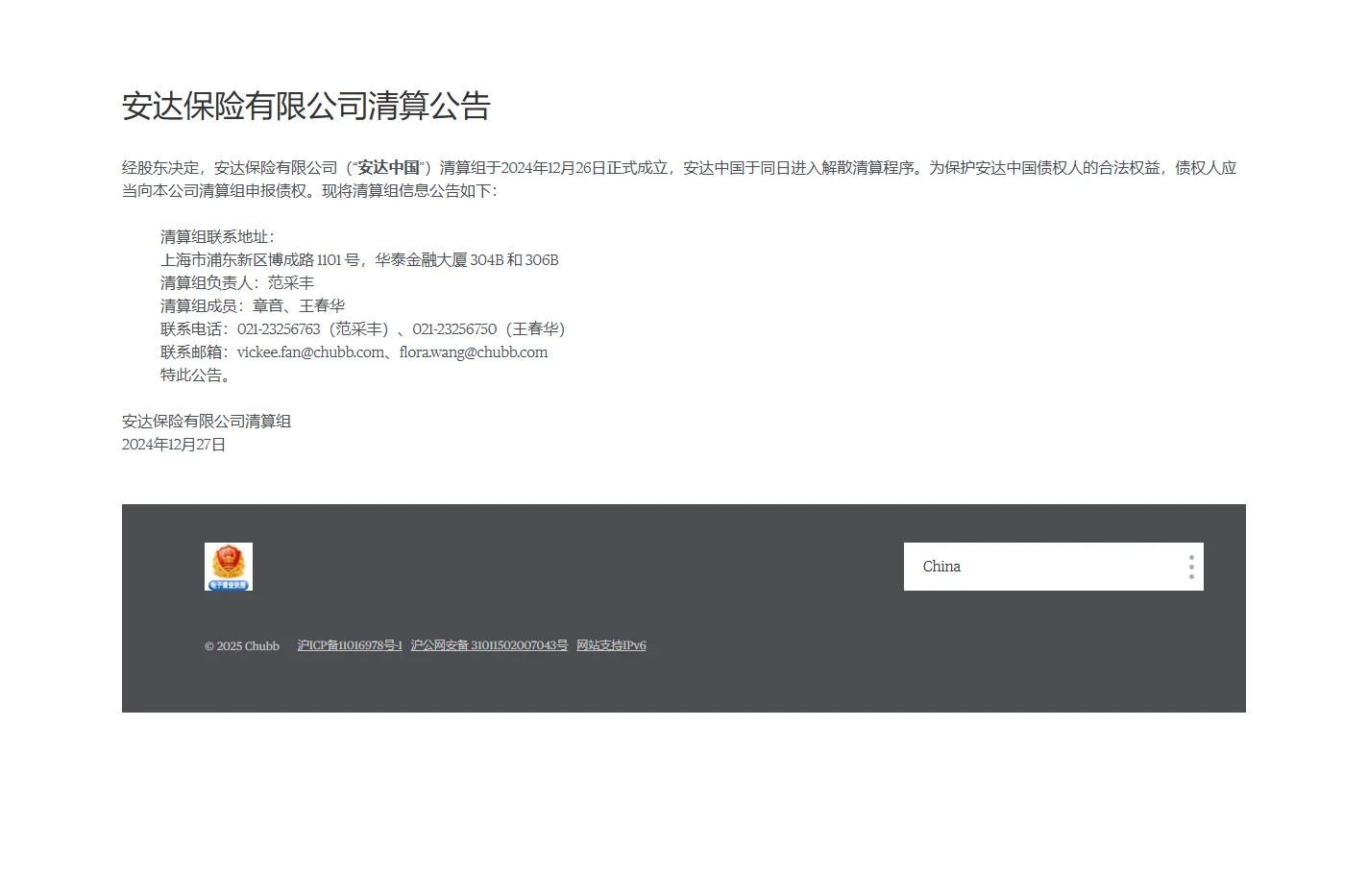
Task: Open the 沪公网安备 31011502007043号 link
Action: [489, 645]
